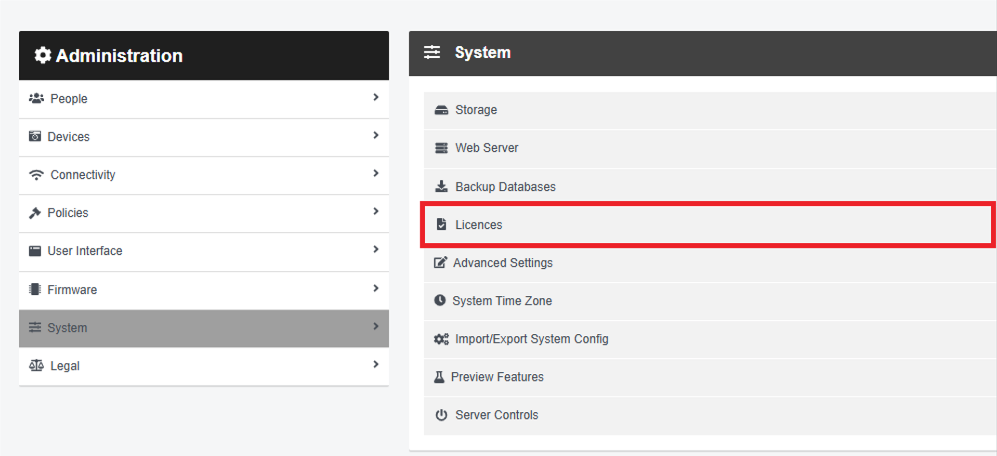Expand the Devices chevron arrow

click(x=376, y=135)
